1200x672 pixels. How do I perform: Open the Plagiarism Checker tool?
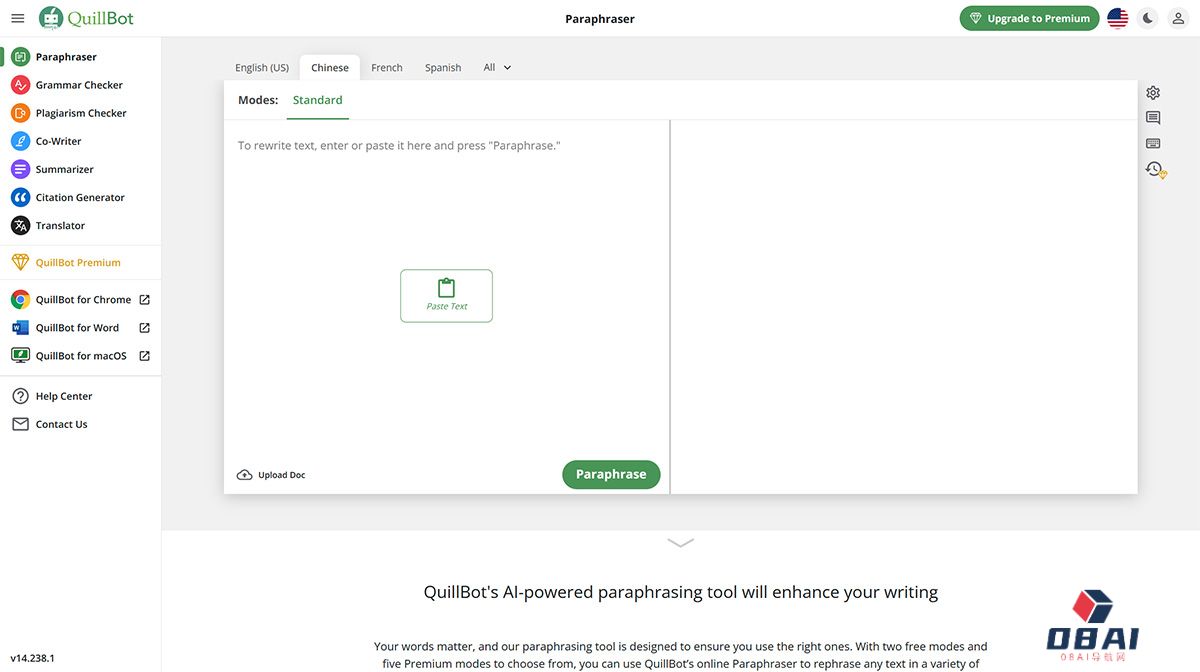click(x=80, y=113)
